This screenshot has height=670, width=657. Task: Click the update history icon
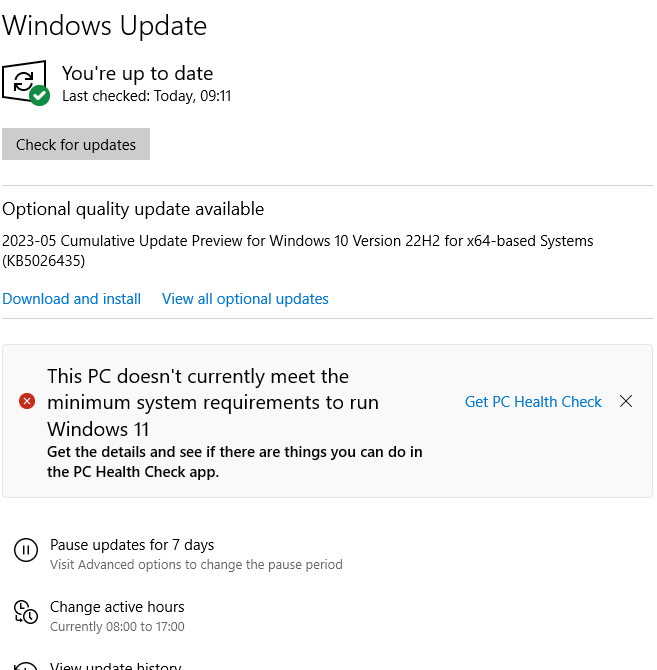[x=25, y=666]
